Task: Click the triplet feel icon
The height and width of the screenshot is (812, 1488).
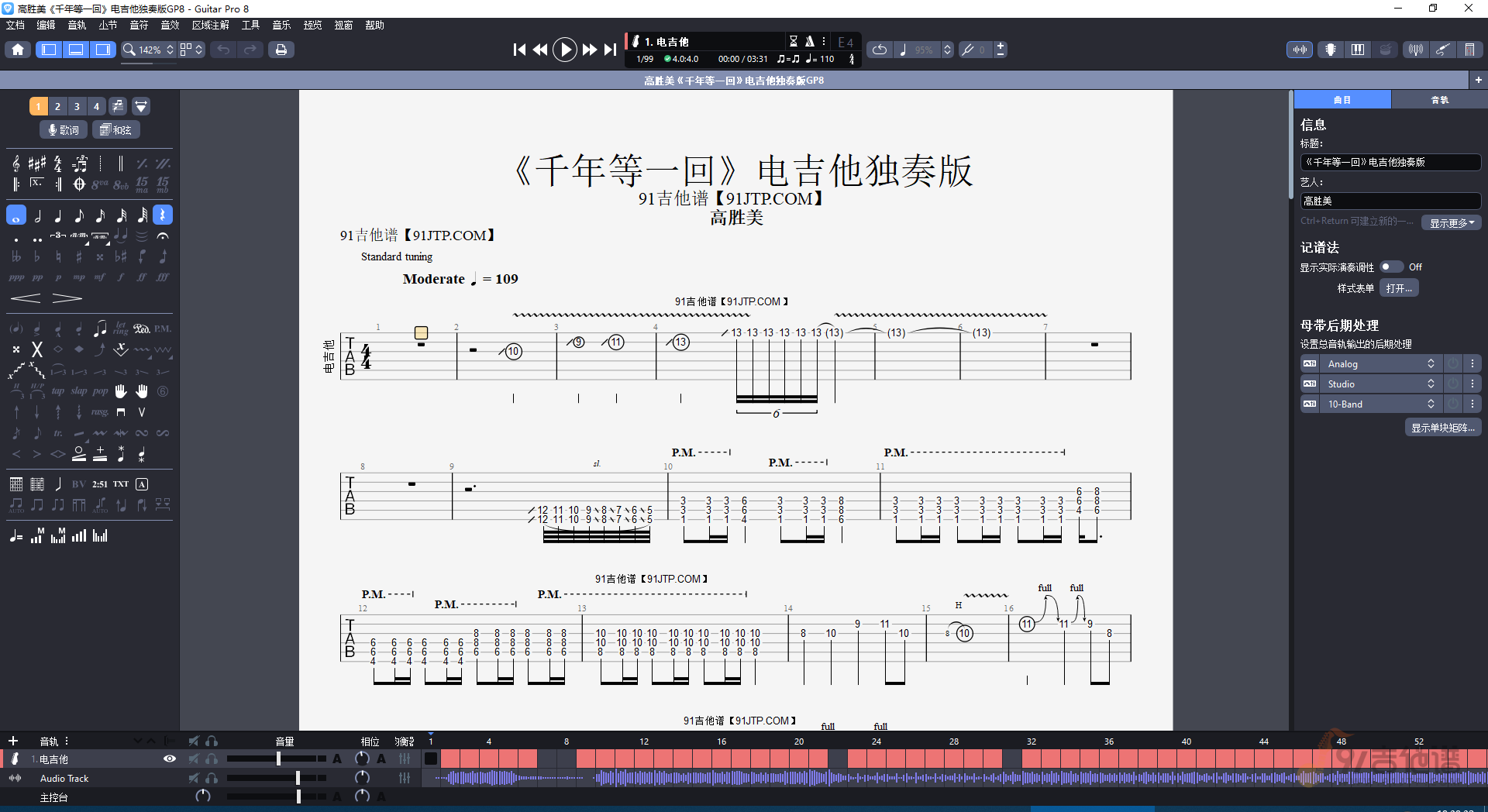Action: click(x=79, y=163)
